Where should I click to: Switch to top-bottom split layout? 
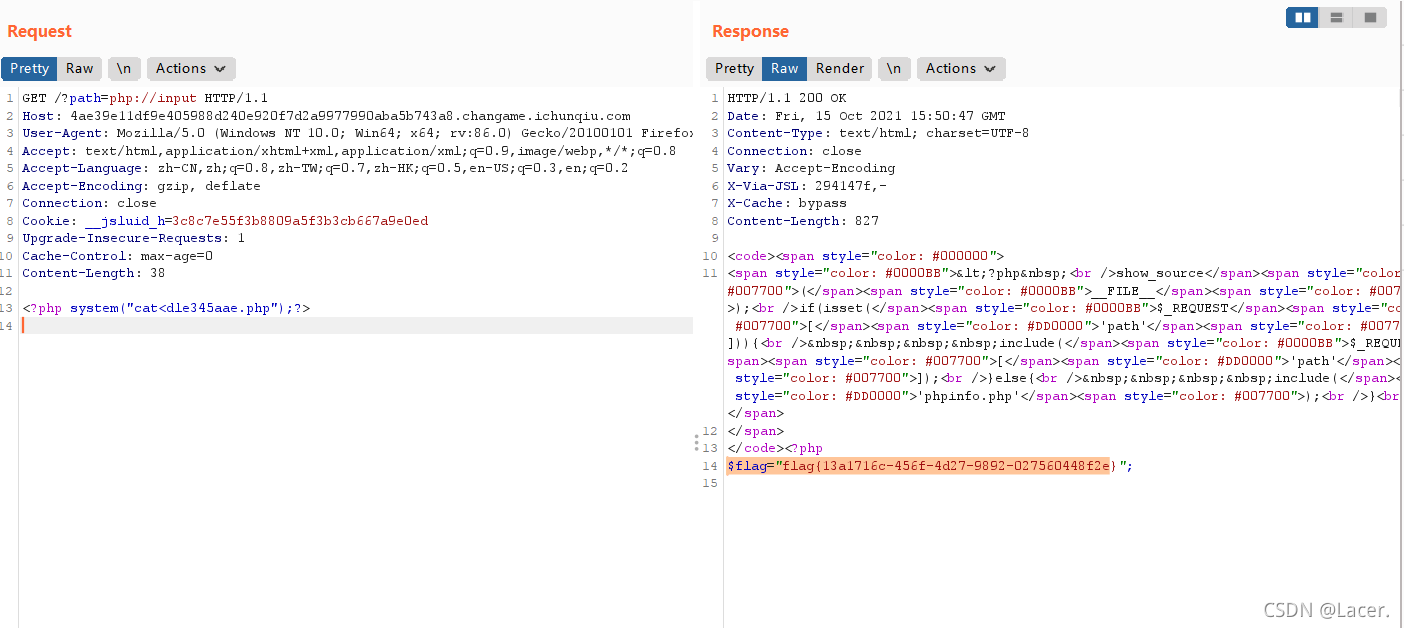pyautogui.click(x=1336, y=17)
